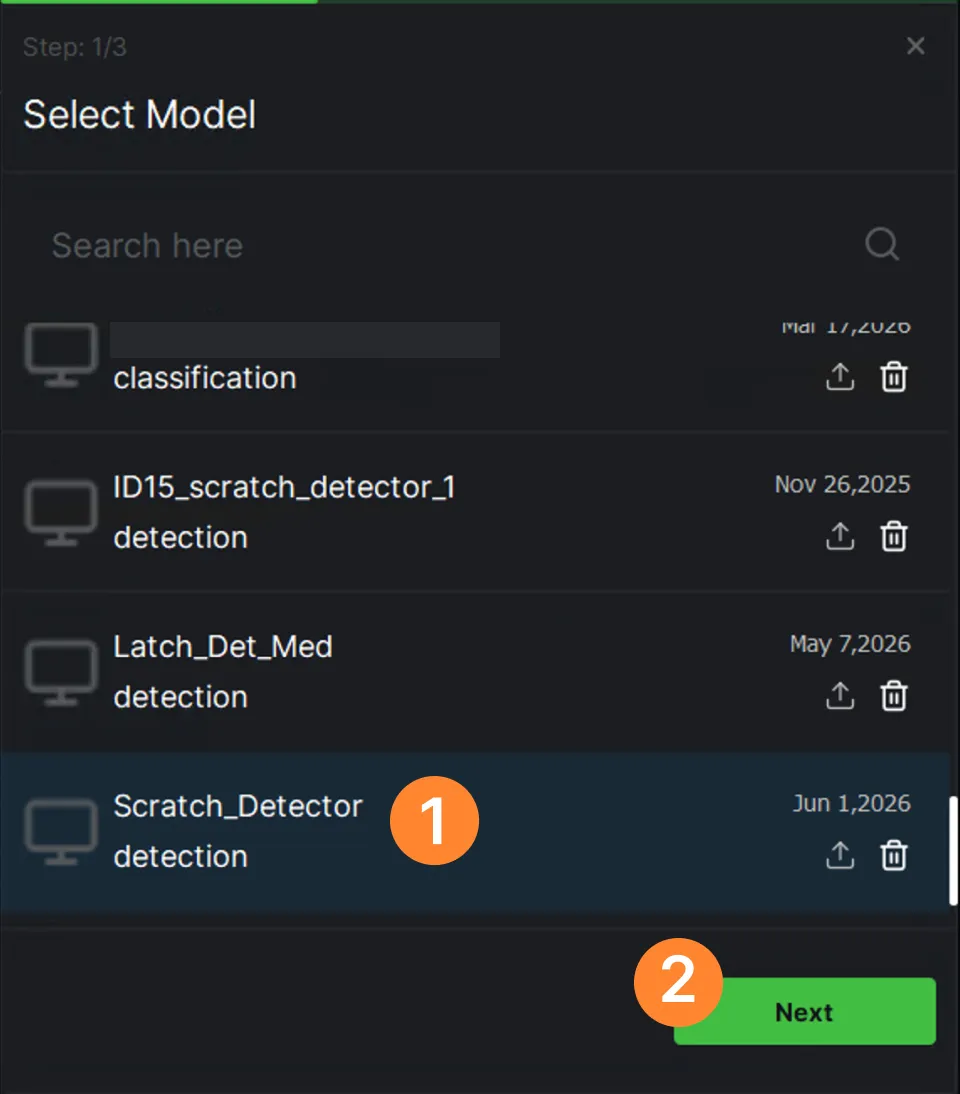Image resolution: width=960 pixels, height=1094 pixels.
Task: Select the Latch_Det_Med model row
Action: click(475, 672)
